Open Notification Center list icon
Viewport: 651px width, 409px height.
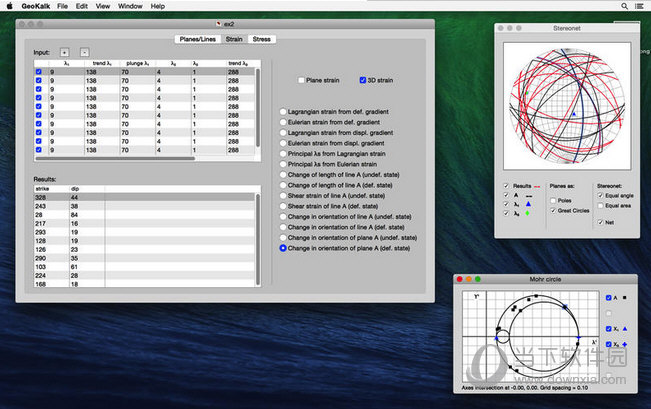coord(639,6)
